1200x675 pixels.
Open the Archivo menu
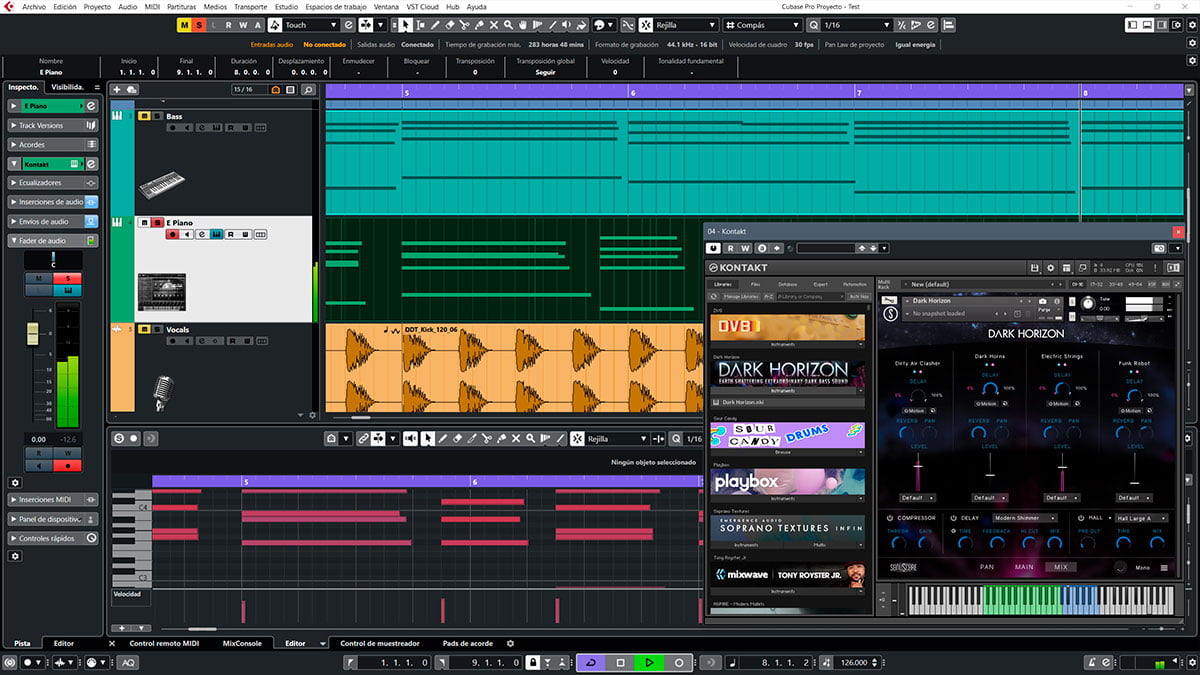(x=33, y=6)
